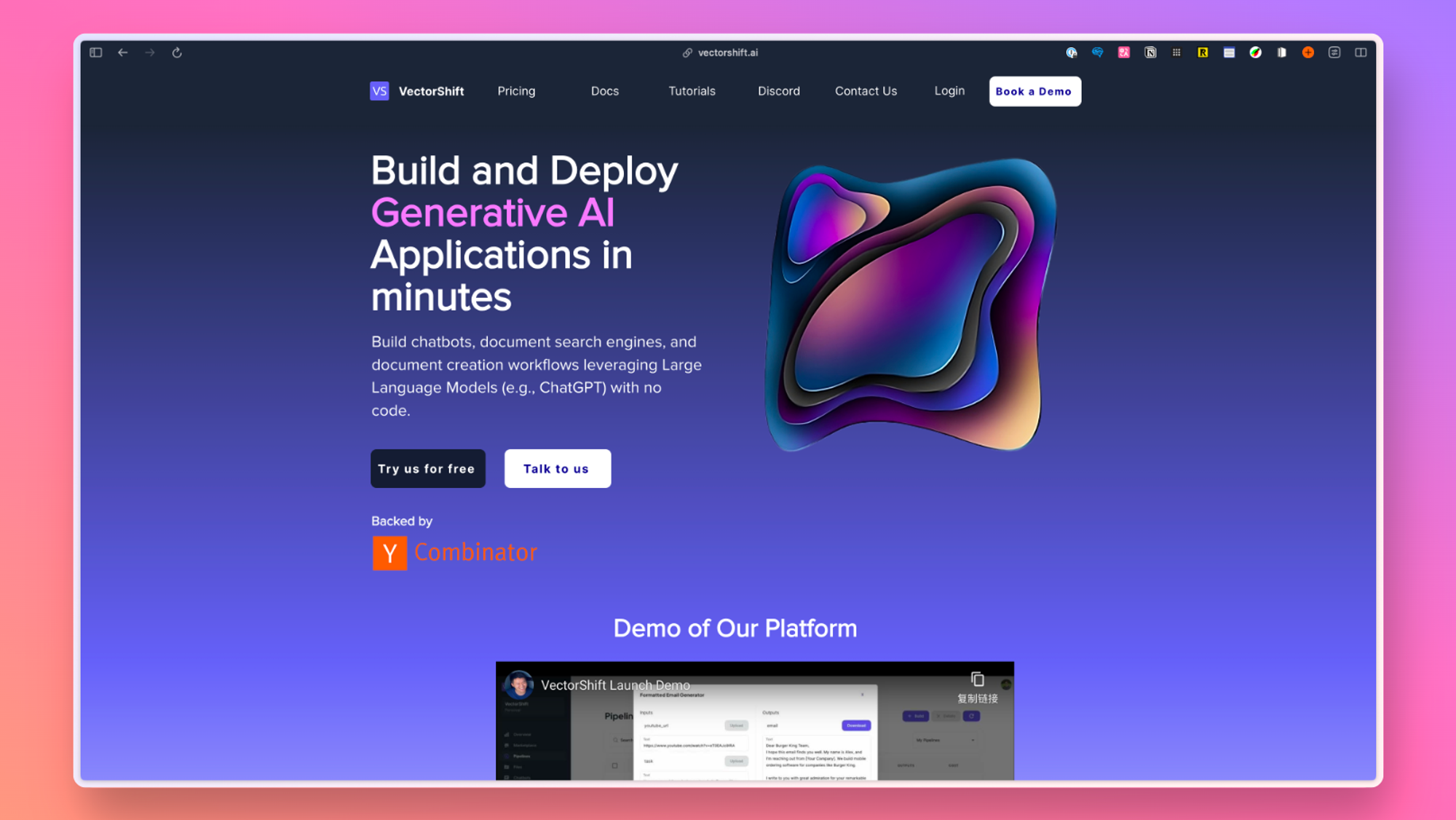Click Login in the navbar

pyautogui.click(x=949, y=91)
